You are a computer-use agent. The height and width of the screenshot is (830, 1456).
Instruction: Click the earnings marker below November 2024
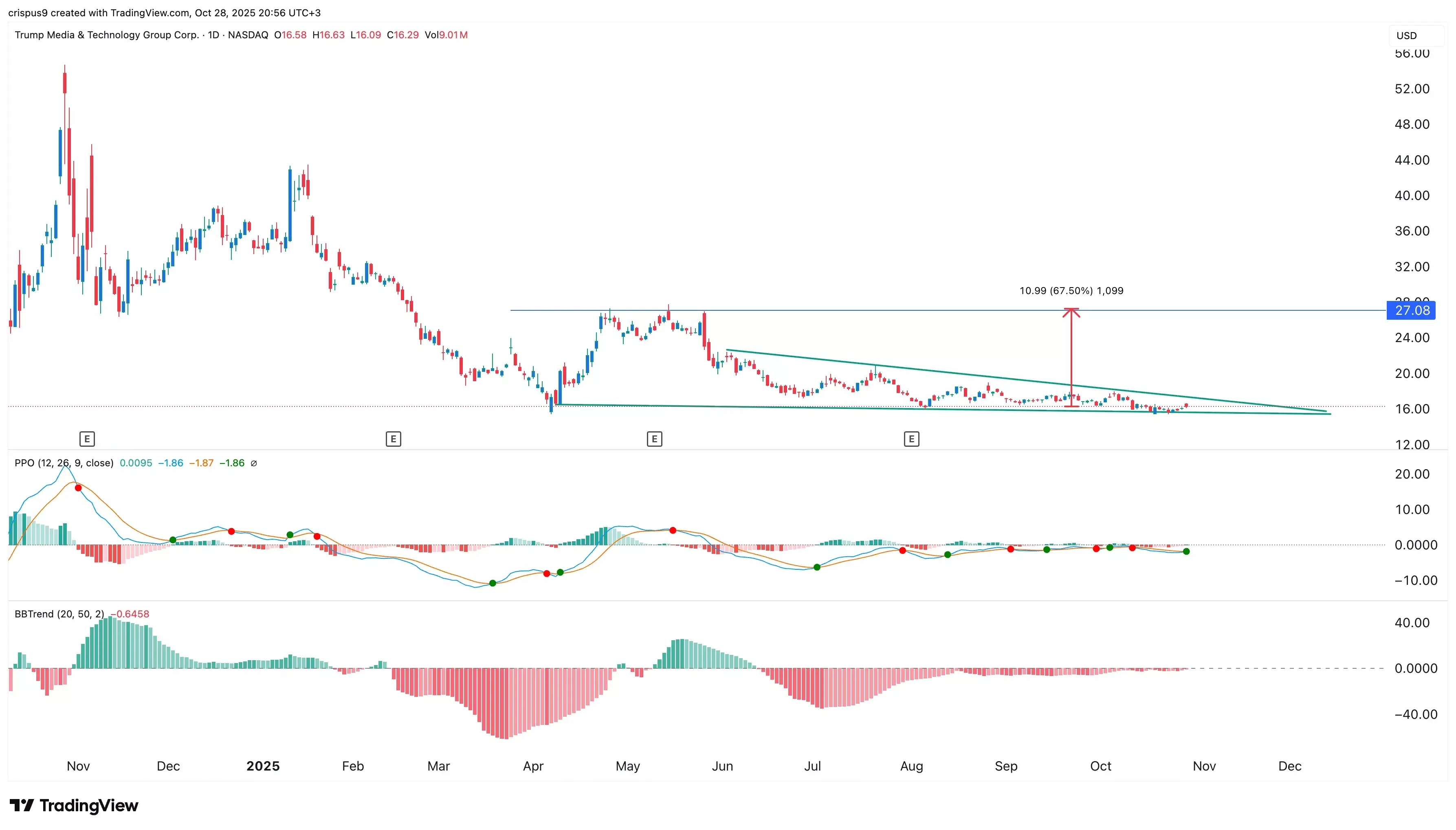pos(87,439)
